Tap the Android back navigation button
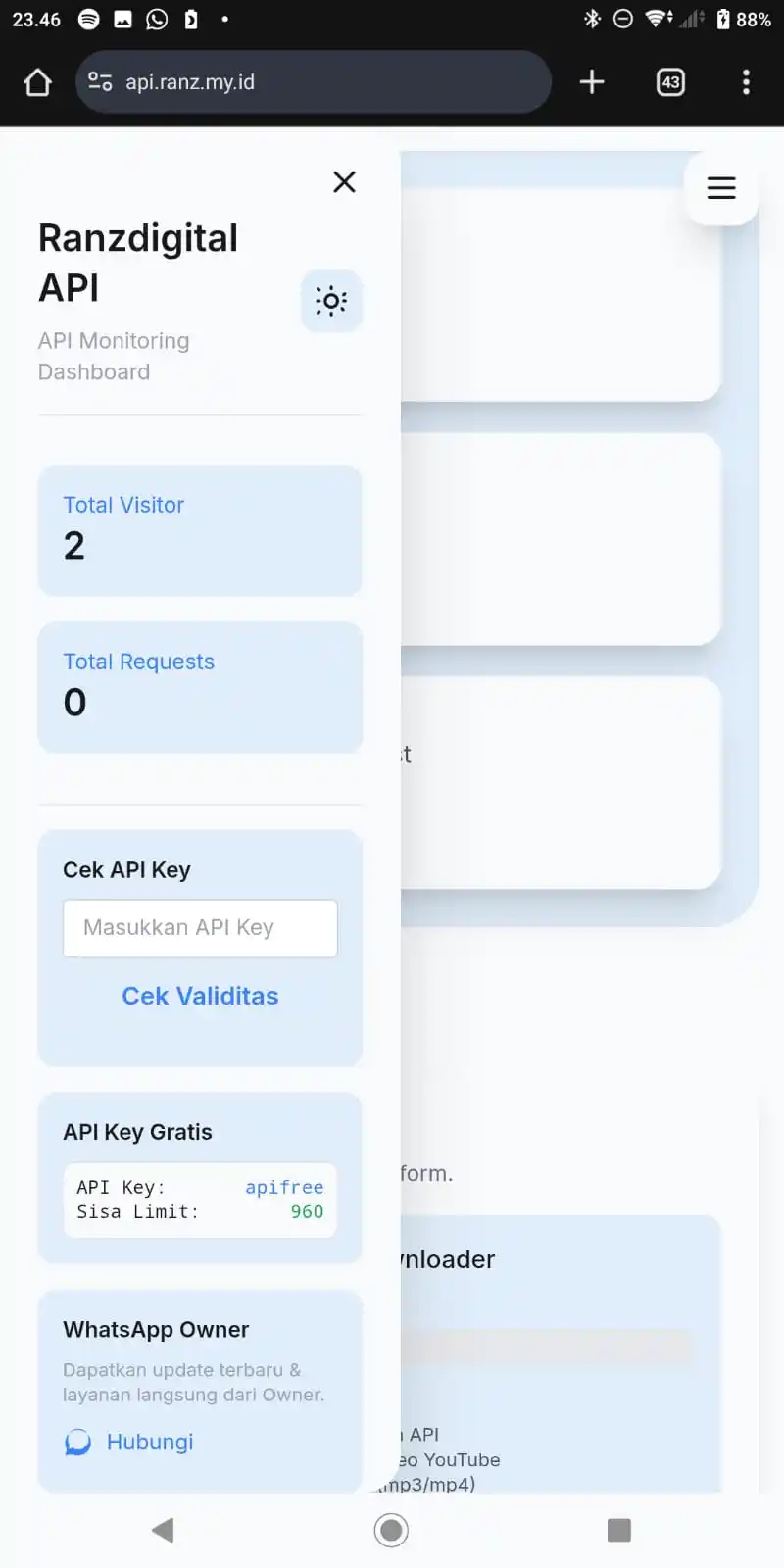This screenshot has width=784, height=1568. click(x=163, y=1530)
